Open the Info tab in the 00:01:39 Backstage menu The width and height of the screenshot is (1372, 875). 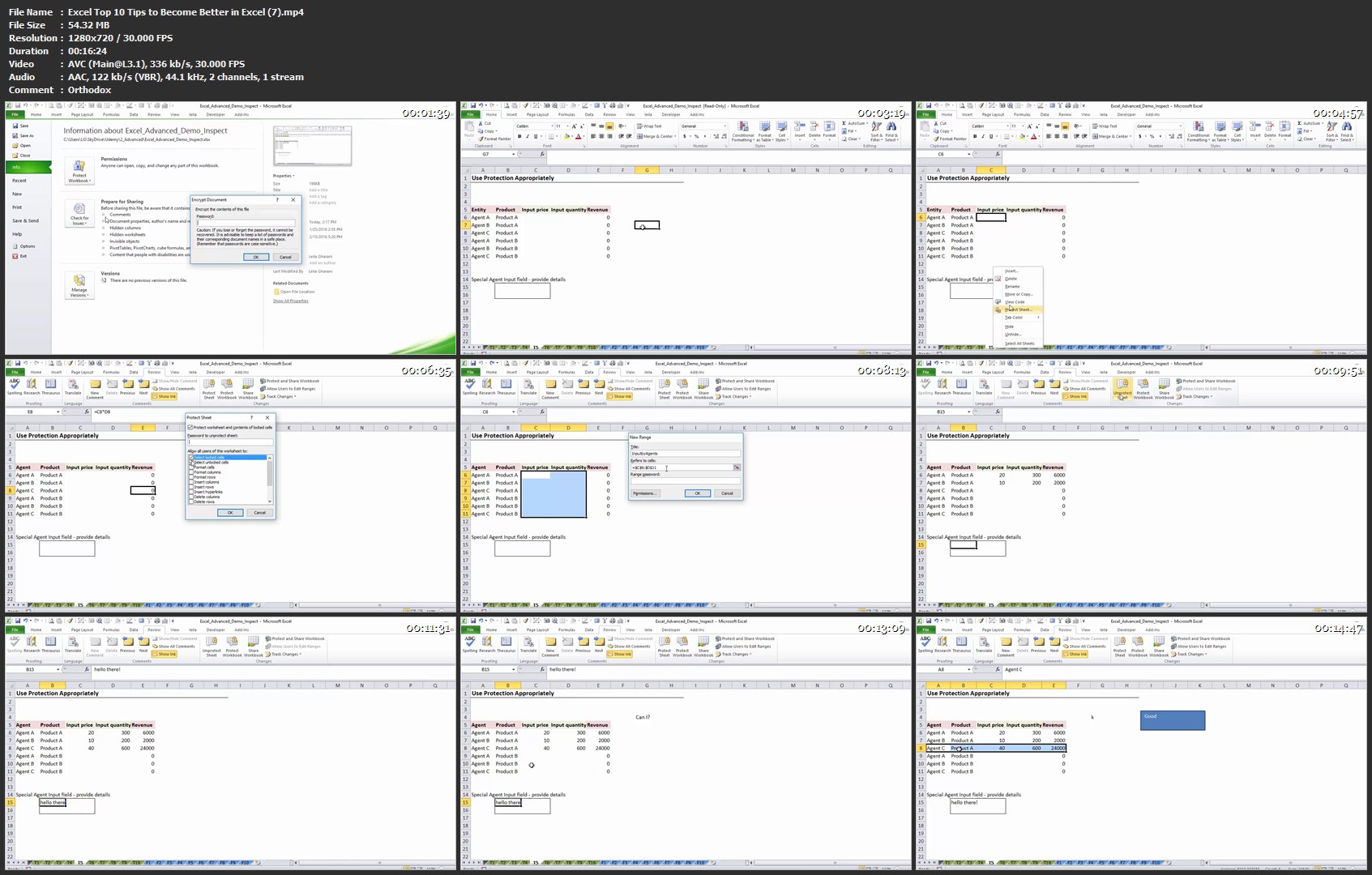tap(28, 167)
